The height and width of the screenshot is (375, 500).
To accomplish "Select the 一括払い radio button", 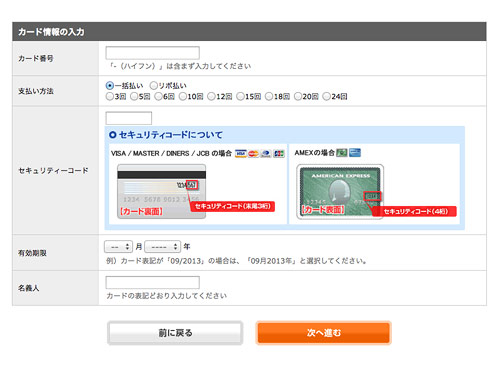I will pos(110,86).
